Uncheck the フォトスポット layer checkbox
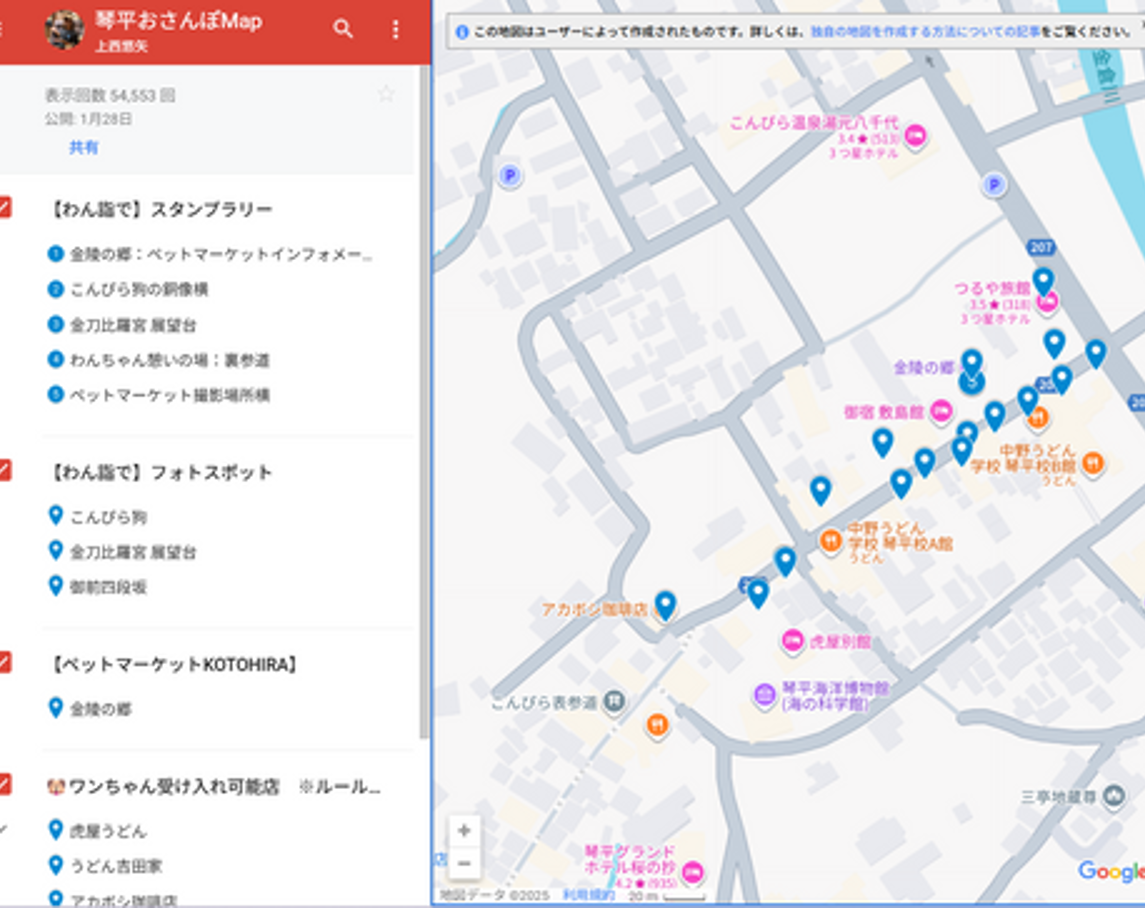This screenshot has width=1145, height=908. coord(4,470)
